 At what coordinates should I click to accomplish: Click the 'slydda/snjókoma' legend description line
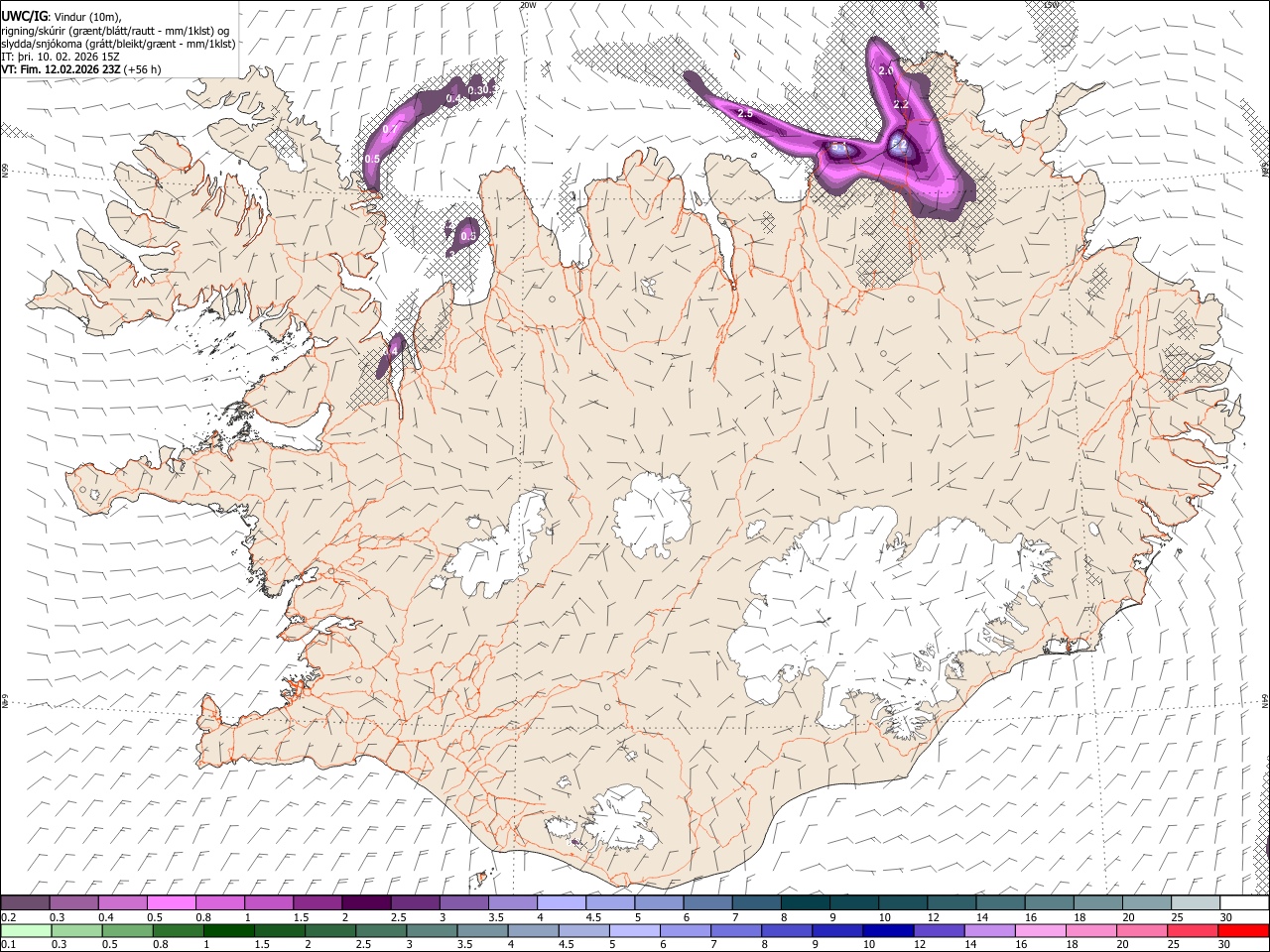[118, 44]
